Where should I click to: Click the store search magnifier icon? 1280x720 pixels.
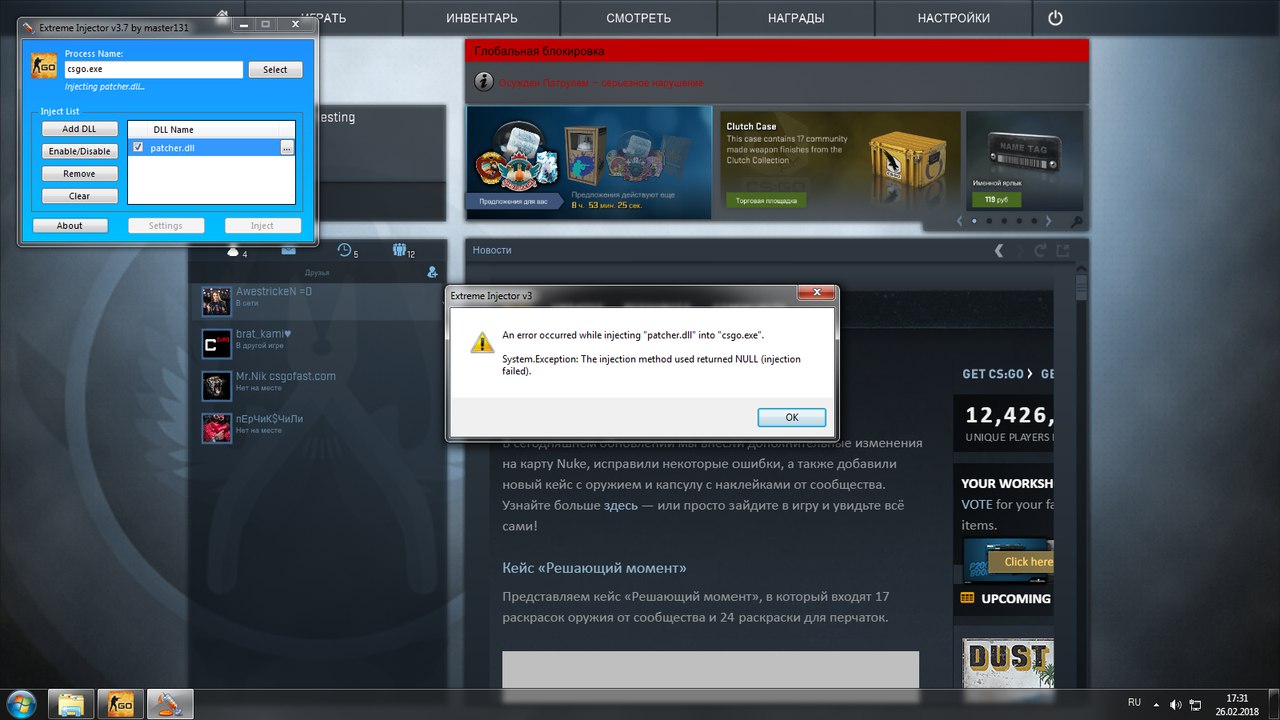coord(1076,221)
